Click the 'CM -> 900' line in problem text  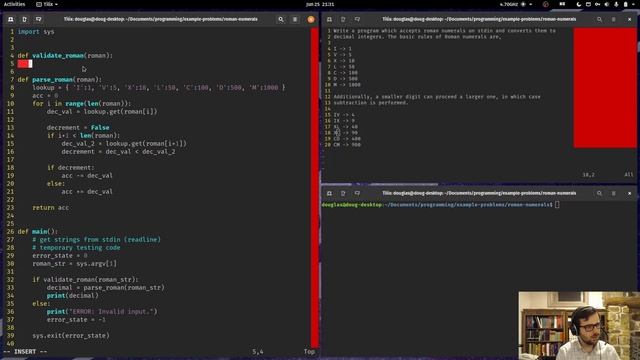pyautogui.click(x=347, y=144)
